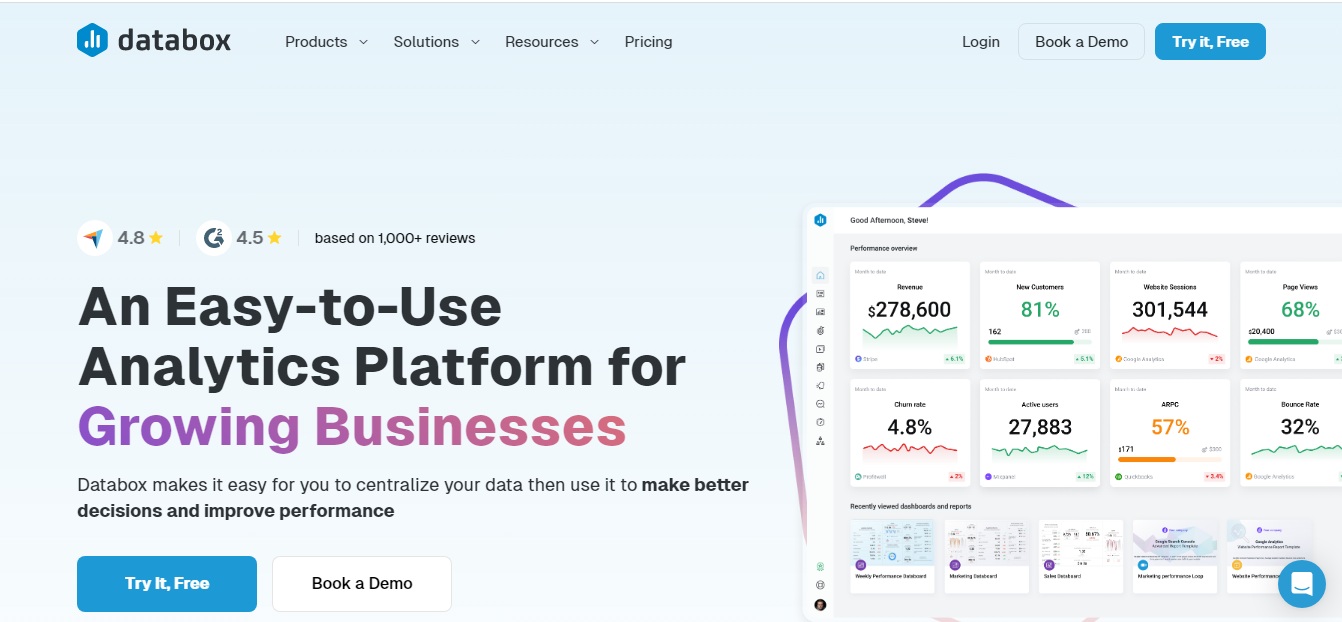Open the Login page
Screen dimensions: 1342x622
pyautogui.click(x=980, y=42)
